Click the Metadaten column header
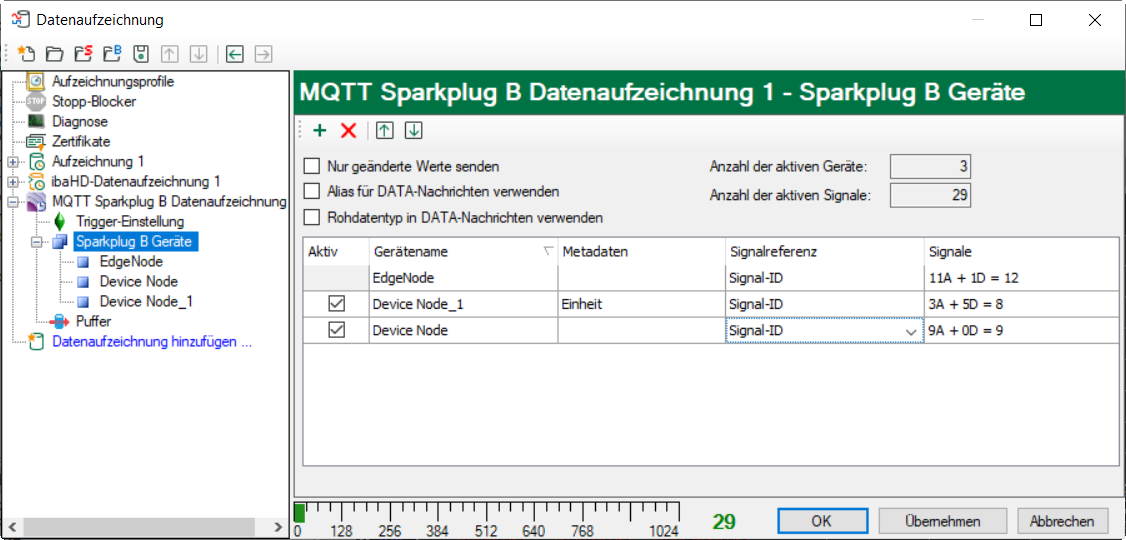Viewport: 1126px width, 540px height. (x=641, y=251)
